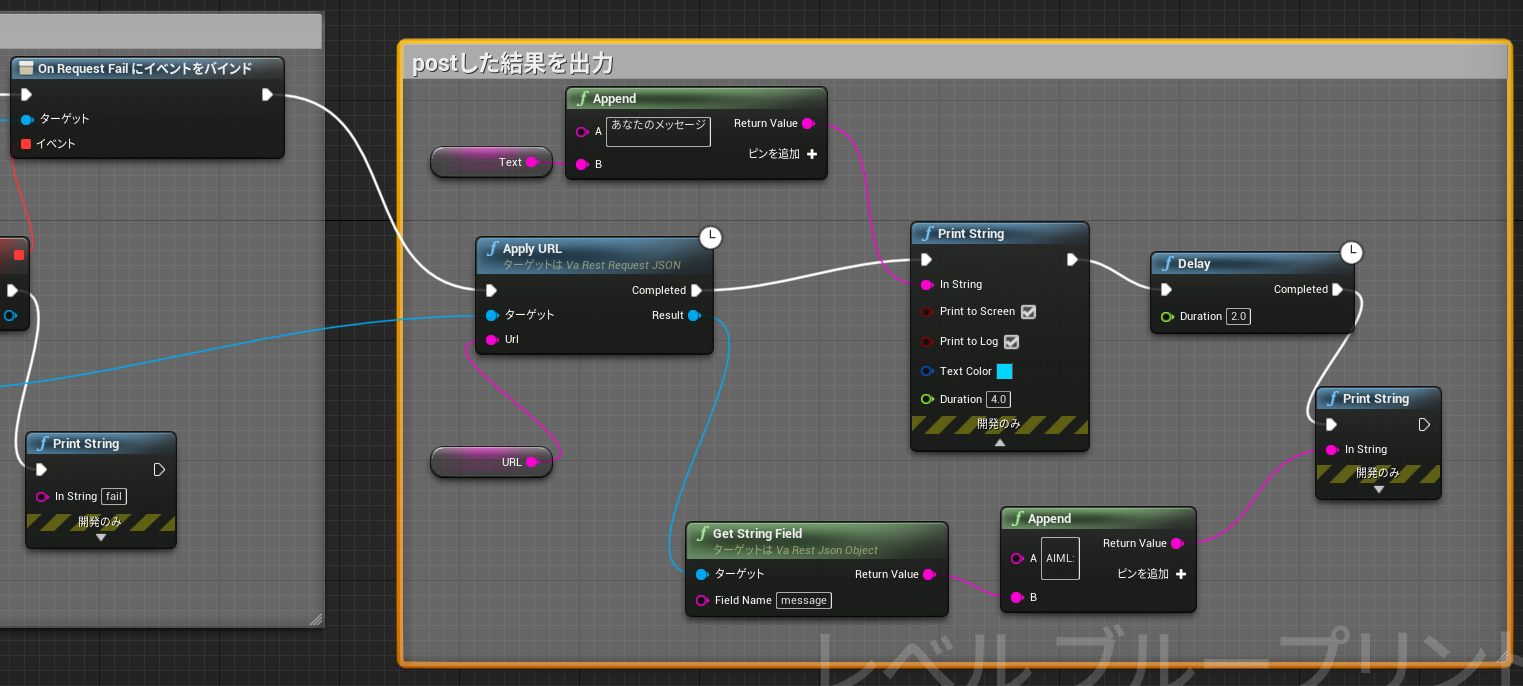Click the Apply URL latent clock icon
This screenshot has width=1523, height=686.
pyautogui.click(x=710, y=237)
